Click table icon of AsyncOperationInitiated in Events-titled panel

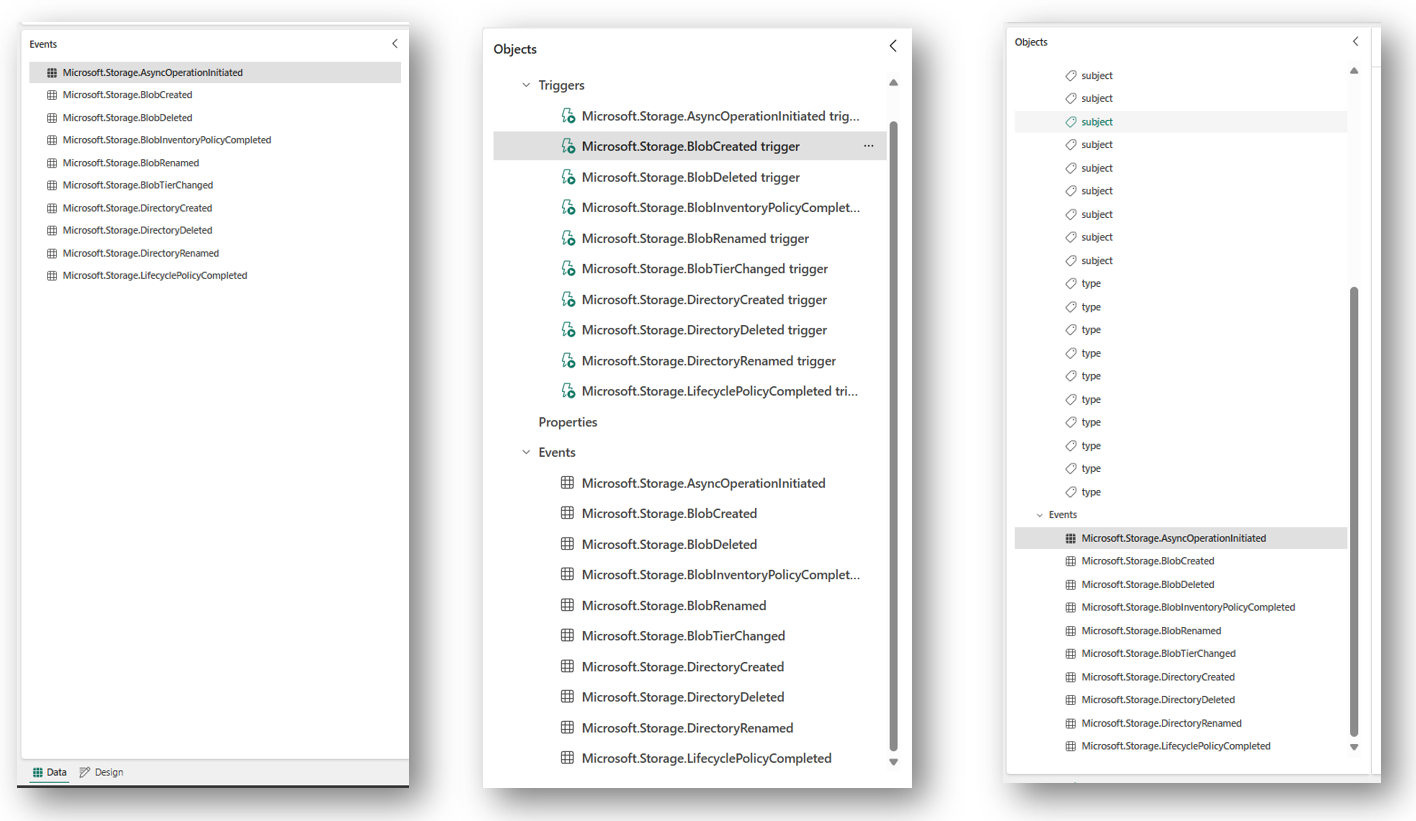52,72
